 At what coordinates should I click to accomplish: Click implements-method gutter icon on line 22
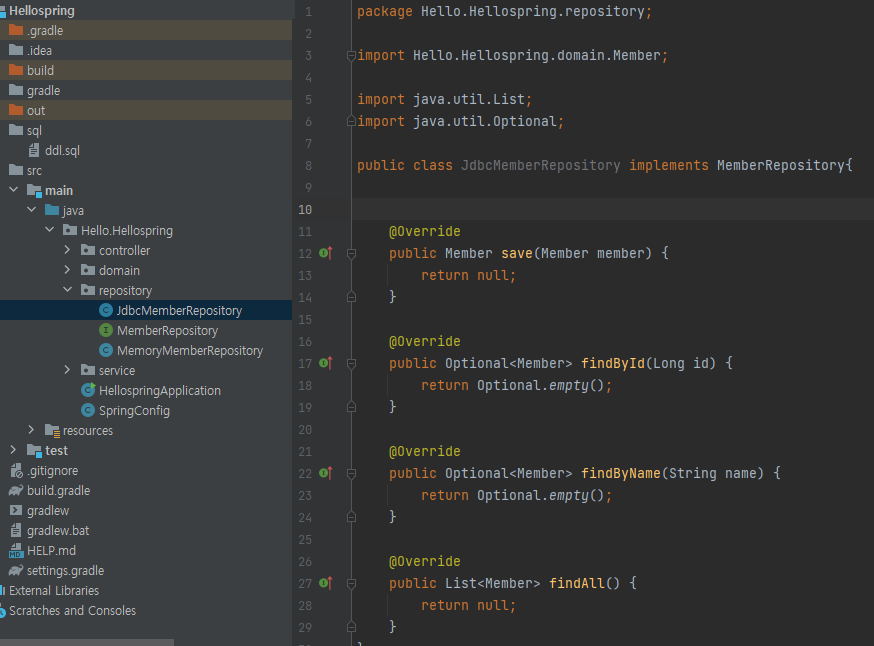(326, 473)
